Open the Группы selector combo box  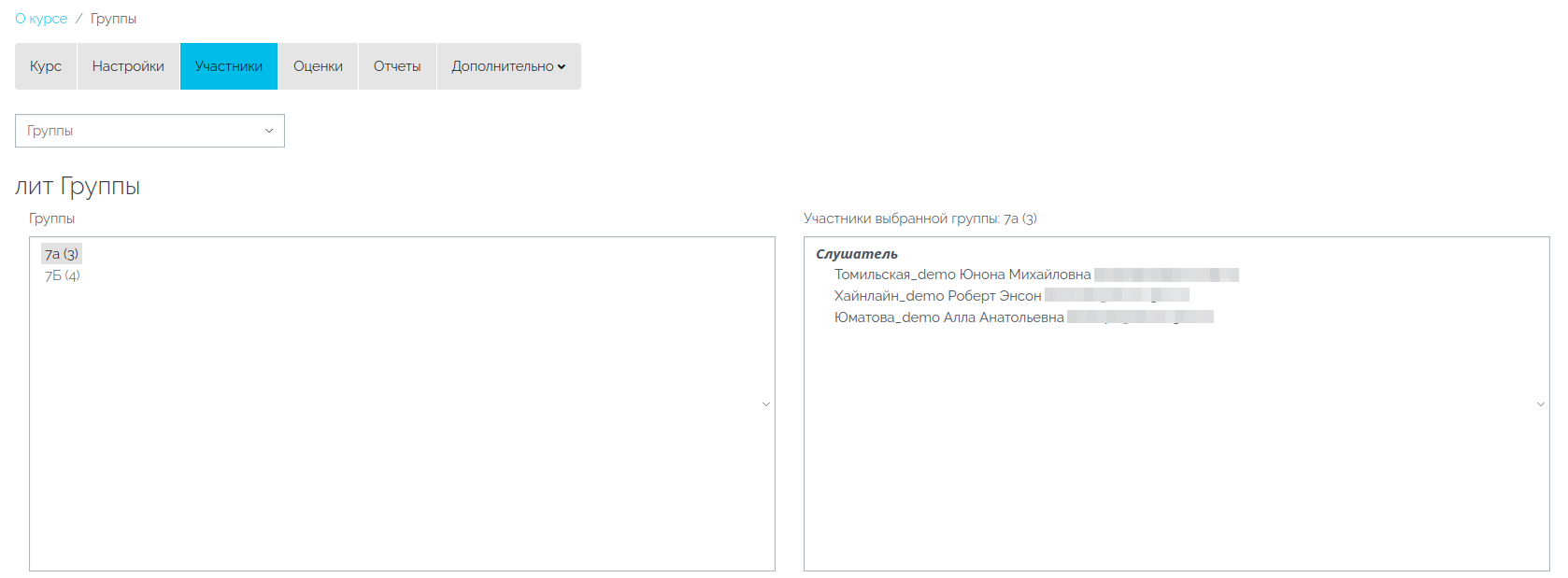(x=150, y=131)
